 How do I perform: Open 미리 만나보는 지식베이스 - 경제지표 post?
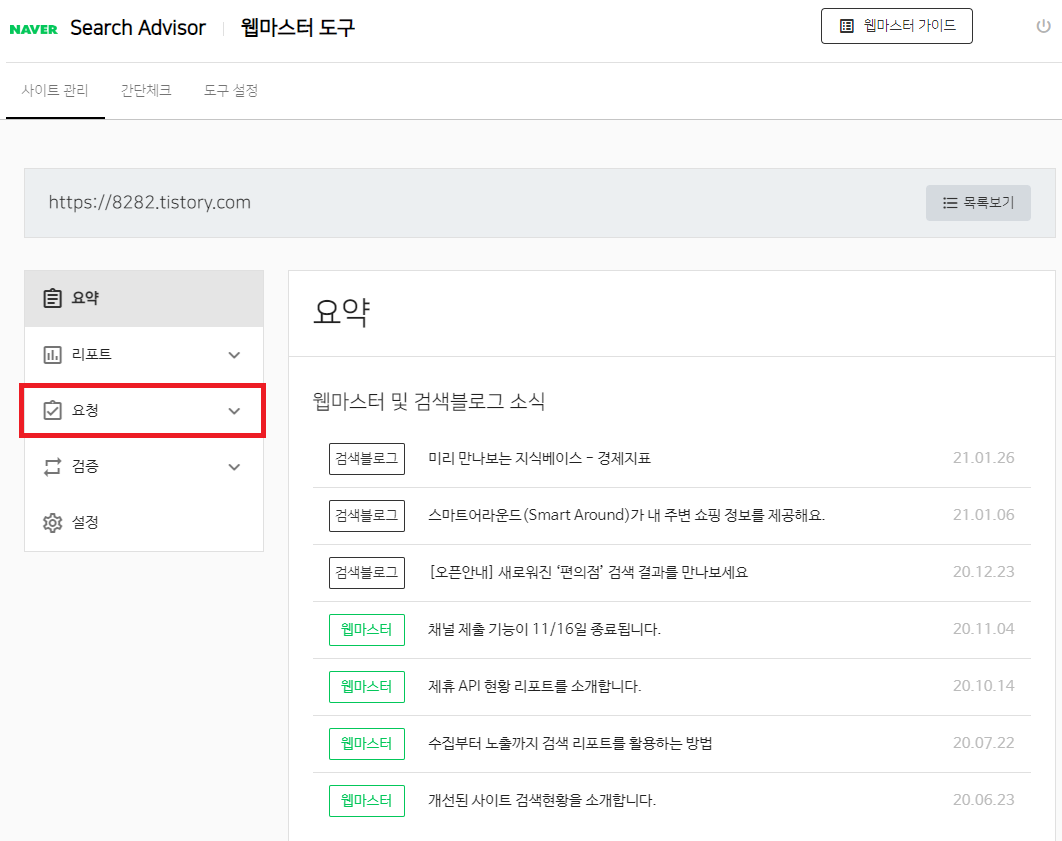click(x=539, y=458)
